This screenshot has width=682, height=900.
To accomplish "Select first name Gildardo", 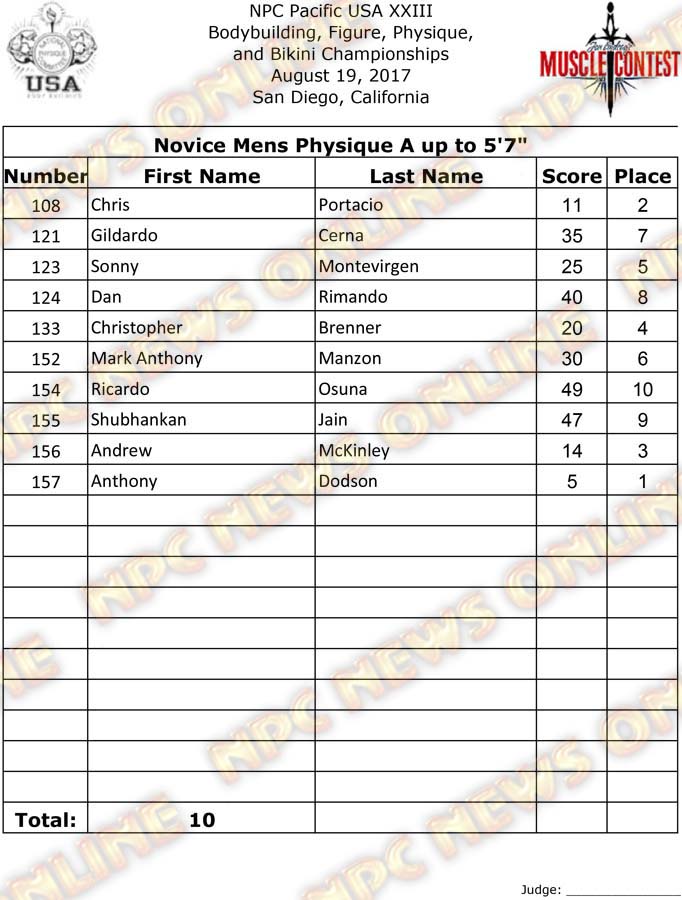I will [124, 236].
